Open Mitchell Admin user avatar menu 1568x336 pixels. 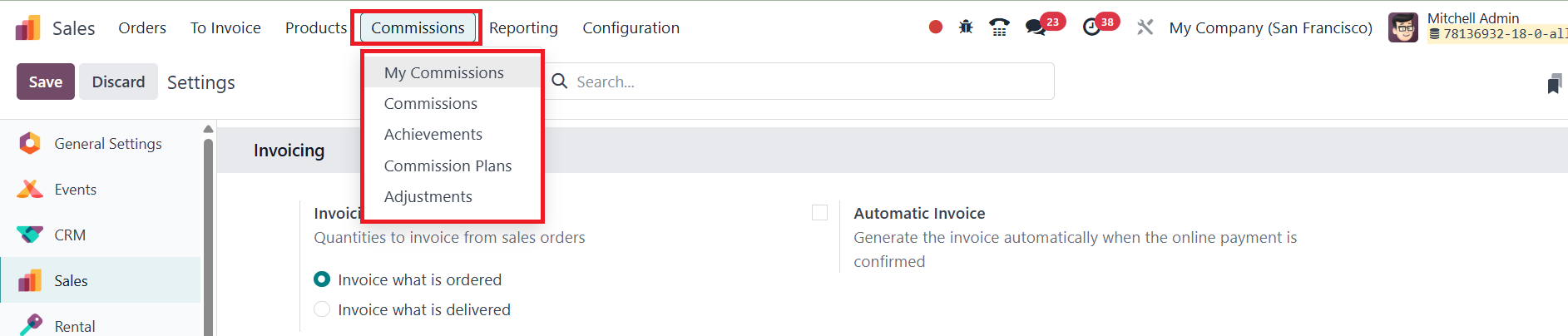tap(1403, 27)
